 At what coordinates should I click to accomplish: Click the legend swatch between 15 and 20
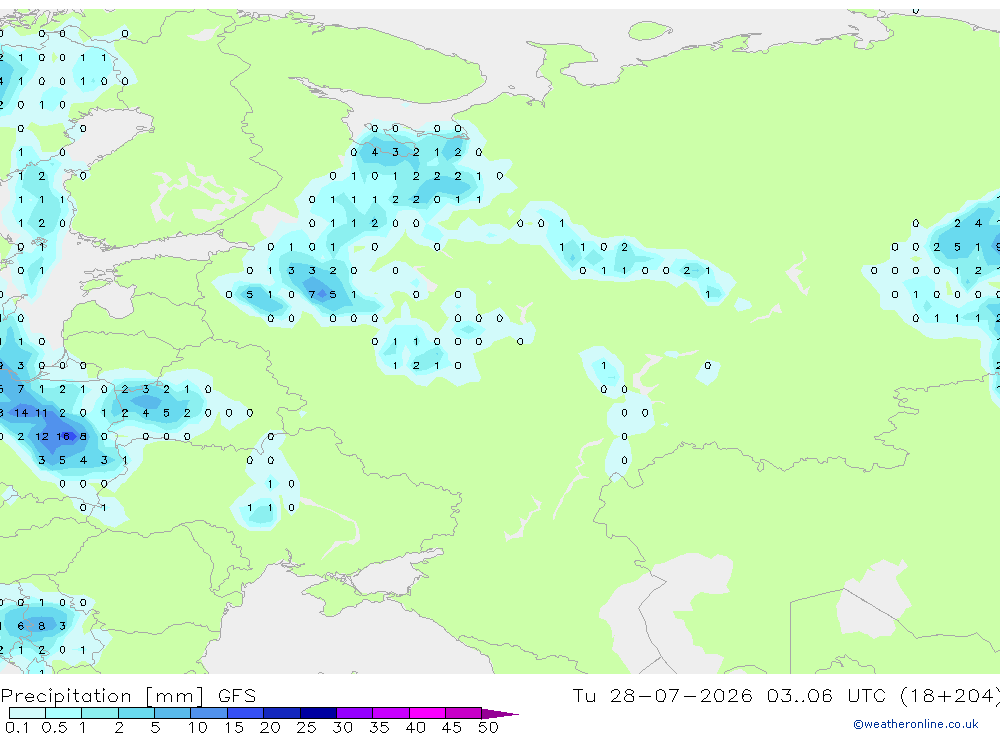pos(246,713)
